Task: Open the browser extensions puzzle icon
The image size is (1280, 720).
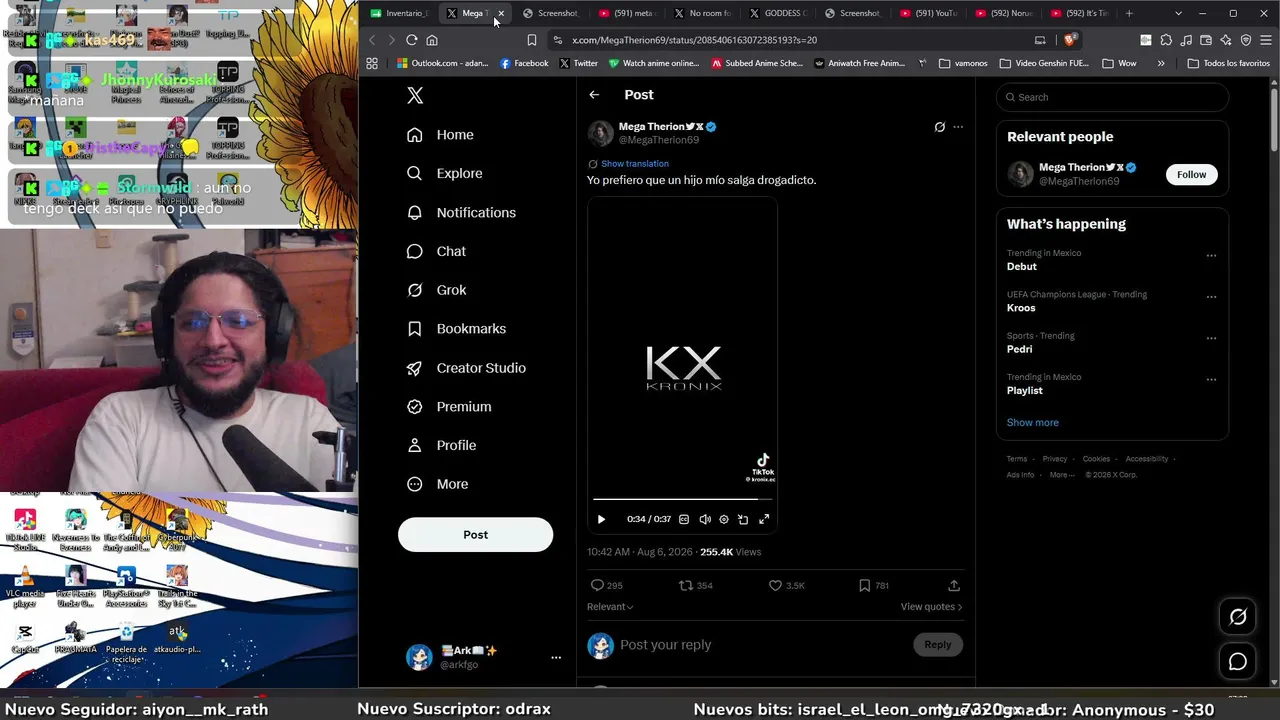Action: point(1166,40)
